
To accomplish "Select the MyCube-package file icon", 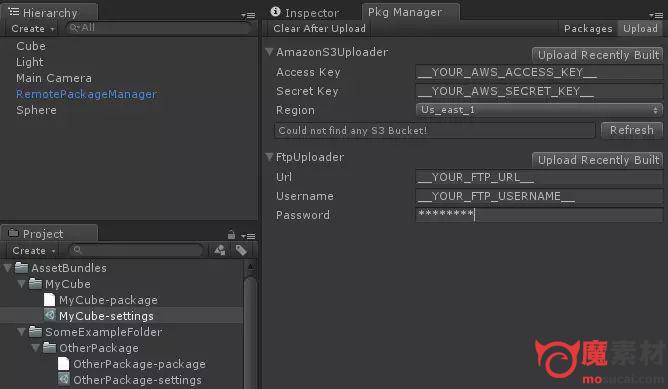I will click(x=49, y=300).
